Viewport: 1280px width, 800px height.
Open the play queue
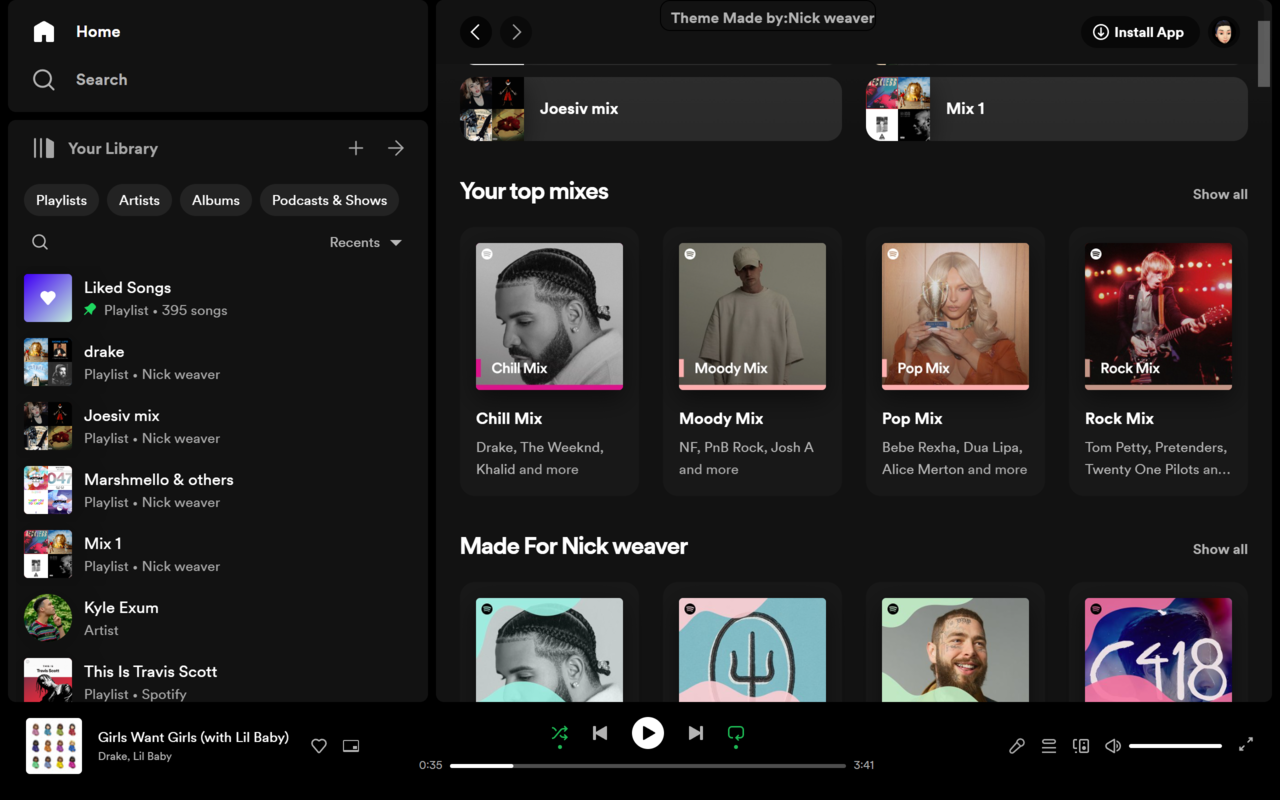tap(1049, 746)
